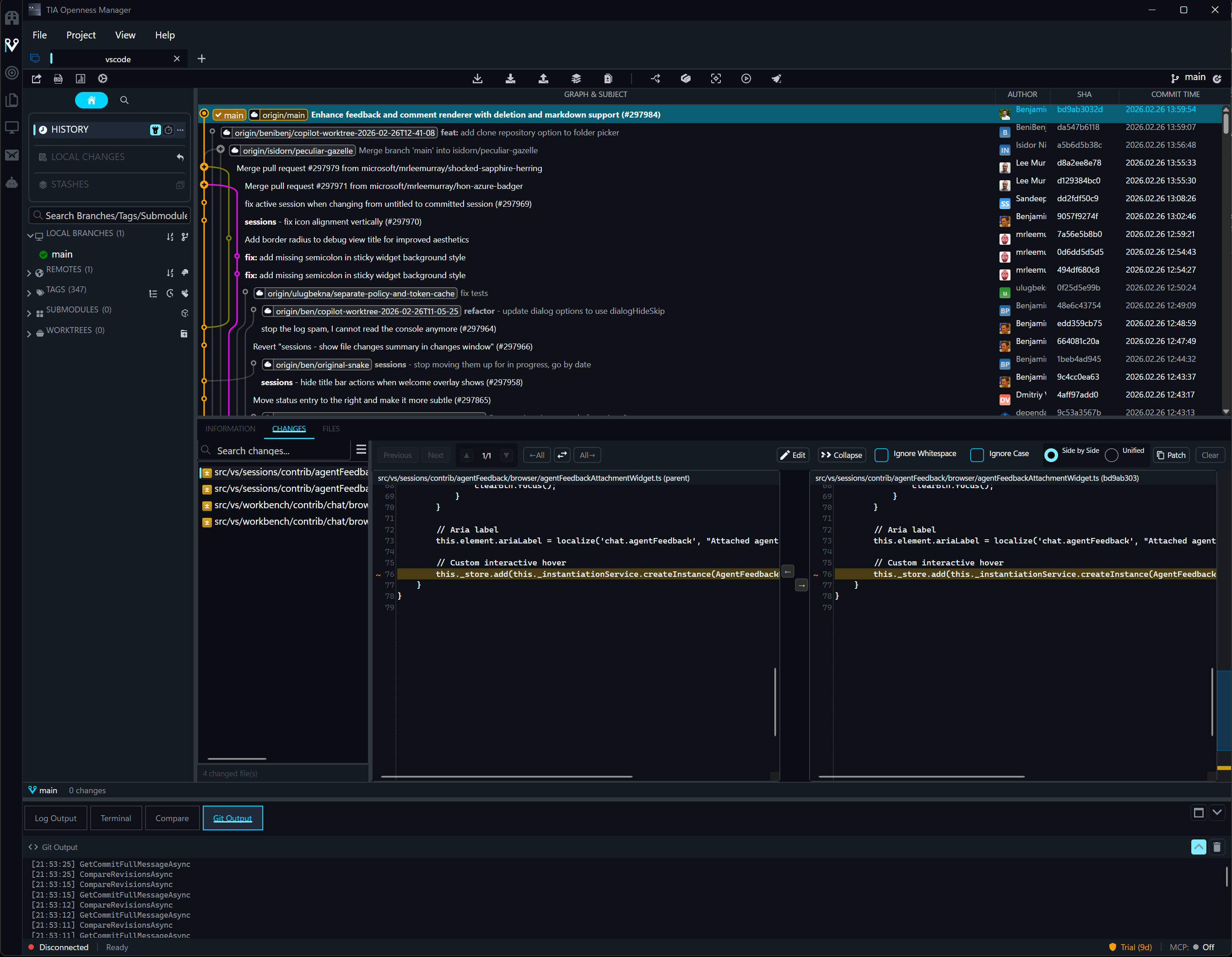Image resolution: width=1232 pixels, height=957 pixels.
Task: Push local commits with the upload icon
Action: click(x=543, y=78)
